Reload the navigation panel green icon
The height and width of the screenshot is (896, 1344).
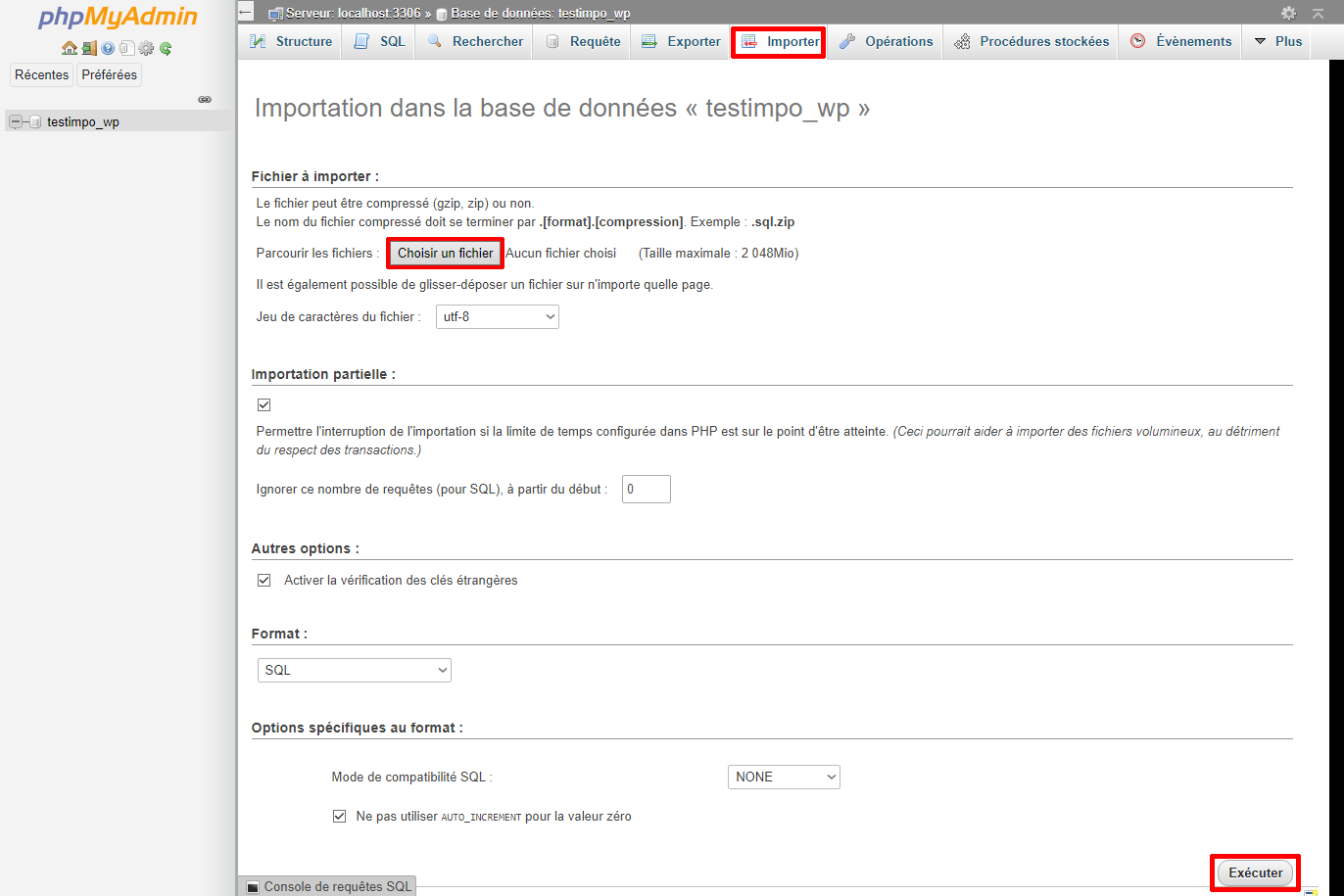[166, 48]
